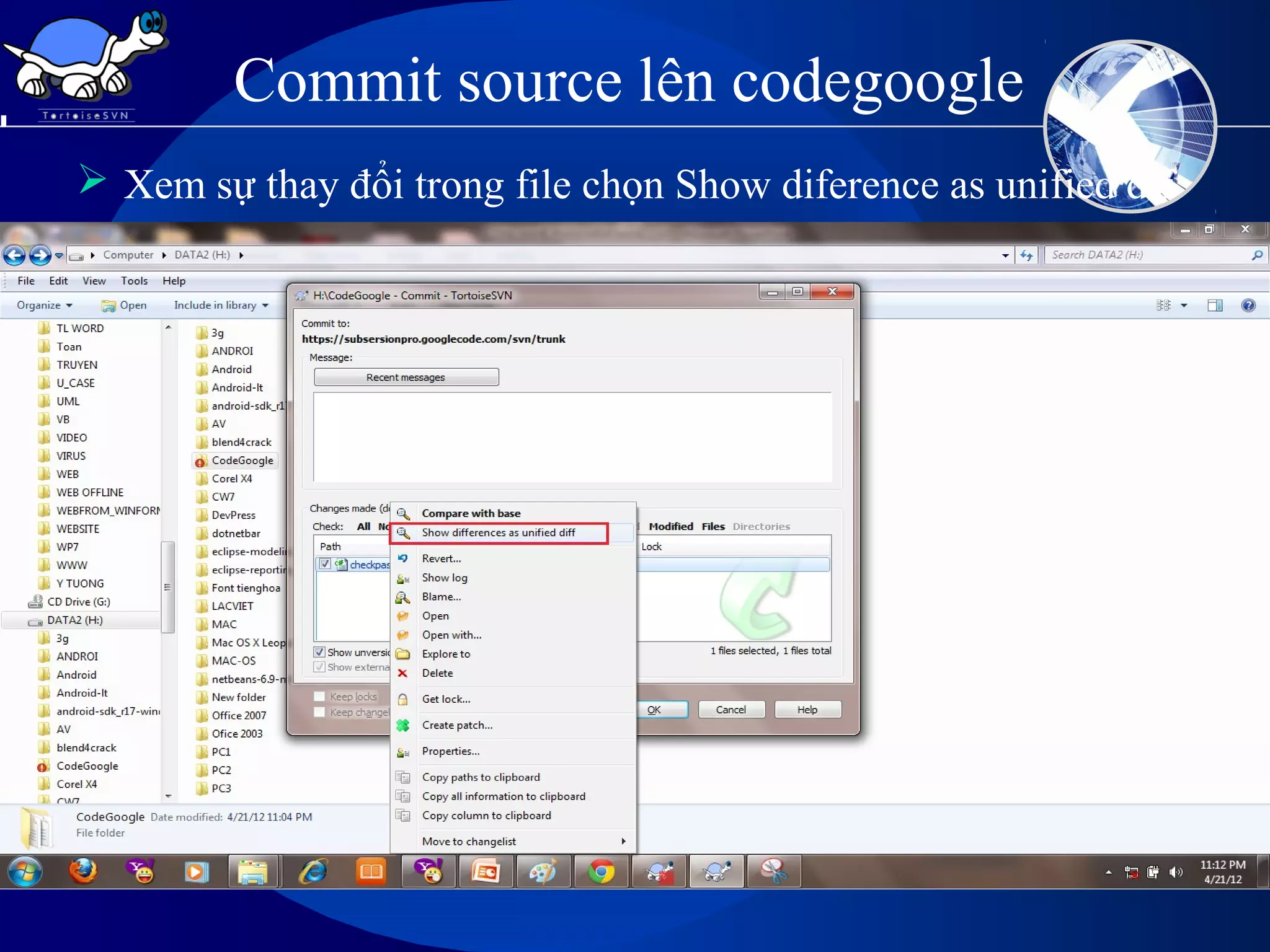This screenshot has width=1270, height=952.
Task: Click in the commit Message text box
Action: 572,437
